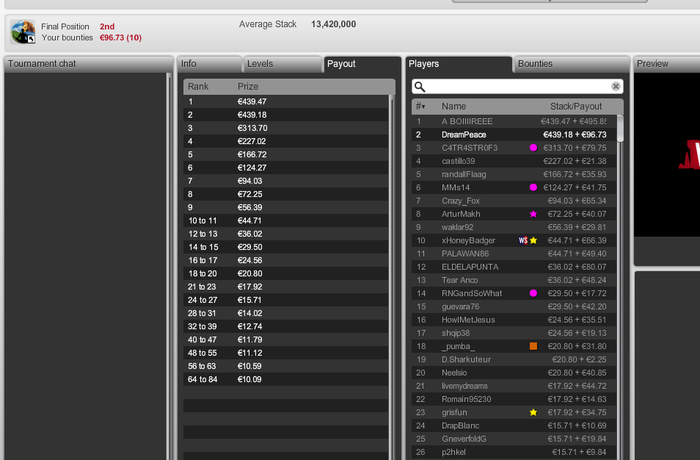Open the Preview panel tab
This screenshot has height=460, width=700.
click(667, 64)
